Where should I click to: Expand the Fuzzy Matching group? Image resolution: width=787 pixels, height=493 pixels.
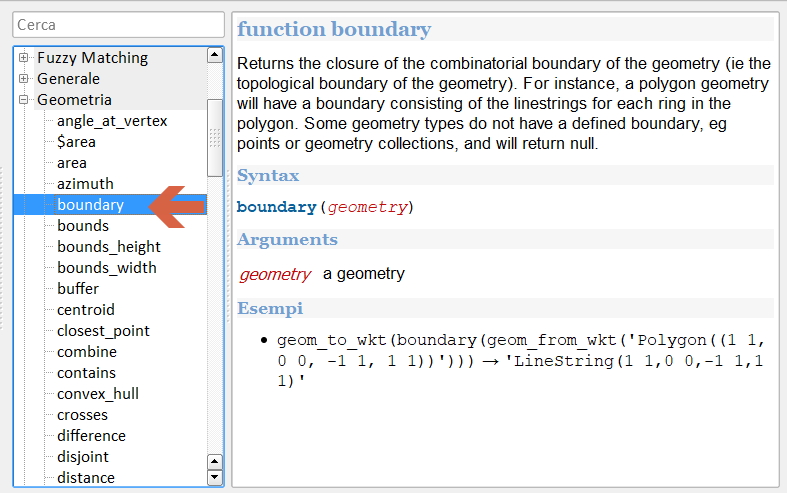click(24, 58)
